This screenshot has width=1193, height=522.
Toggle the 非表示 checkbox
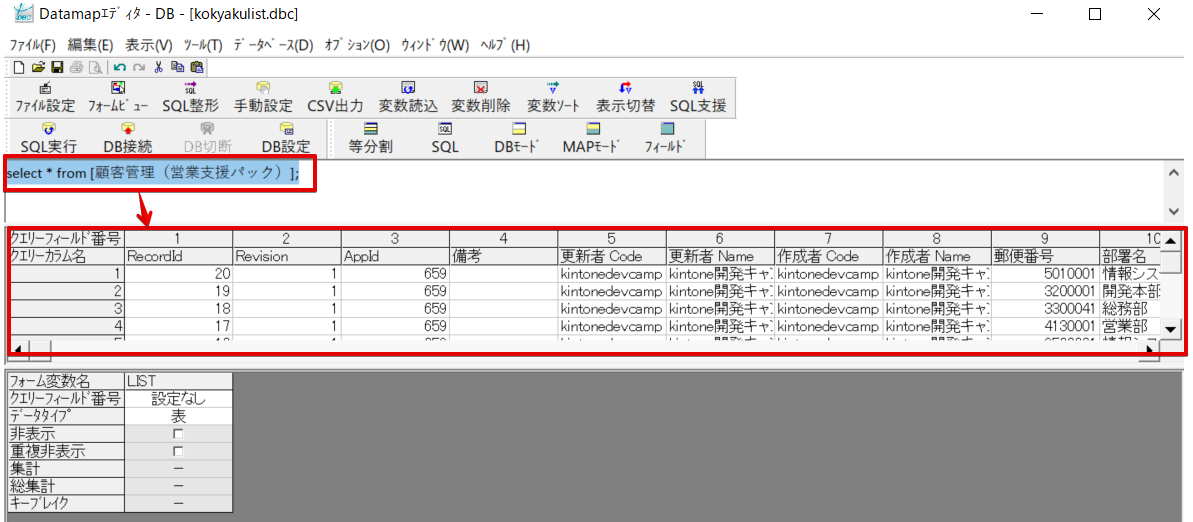point(178,433)
